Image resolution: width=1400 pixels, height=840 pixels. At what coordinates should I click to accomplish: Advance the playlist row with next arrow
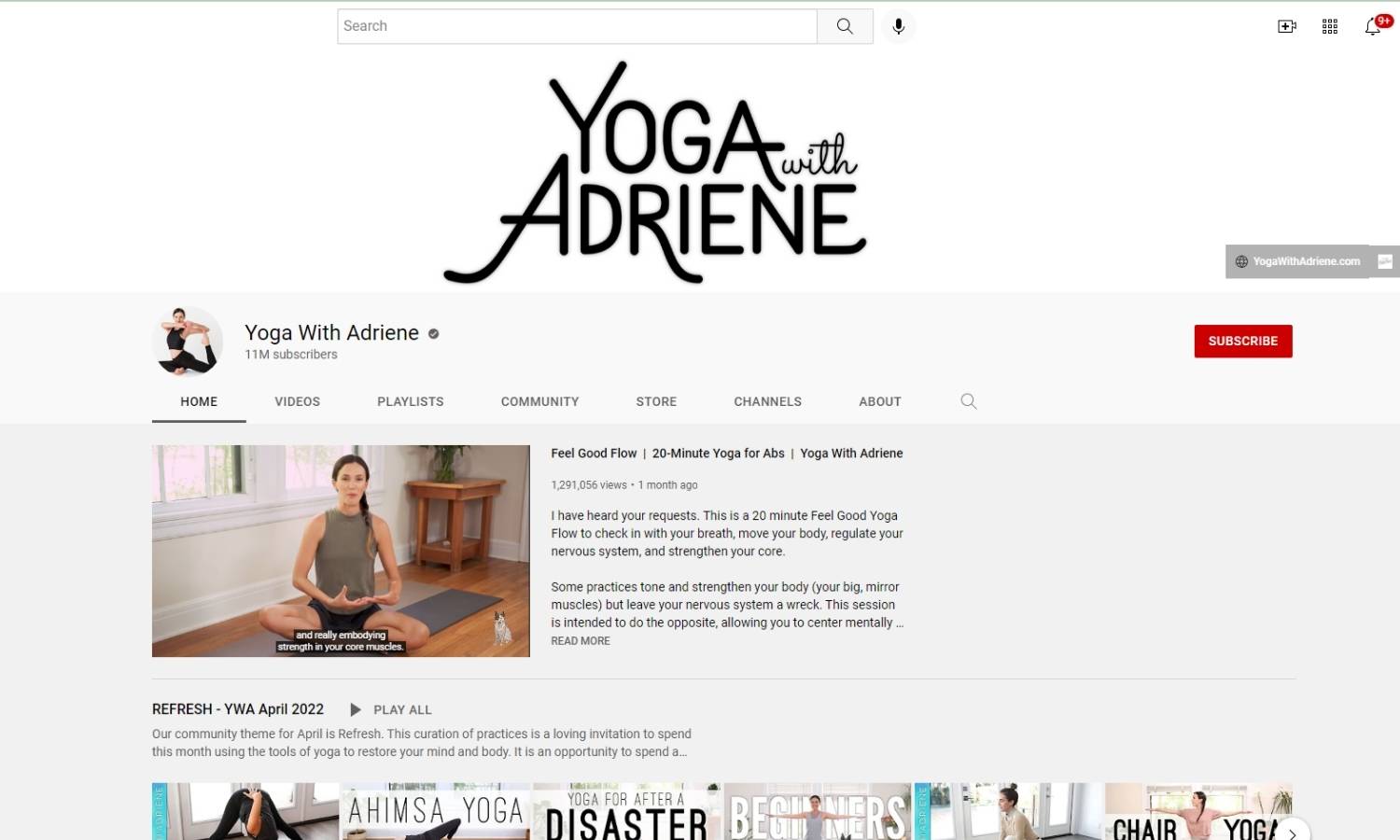[1293, 833]
